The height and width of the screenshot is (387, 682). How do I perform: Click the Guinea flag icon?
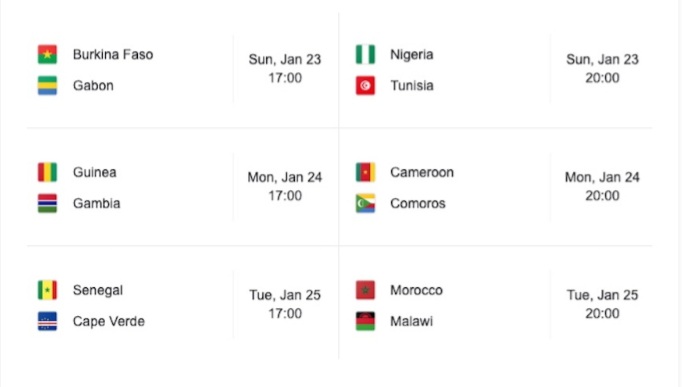47,172
